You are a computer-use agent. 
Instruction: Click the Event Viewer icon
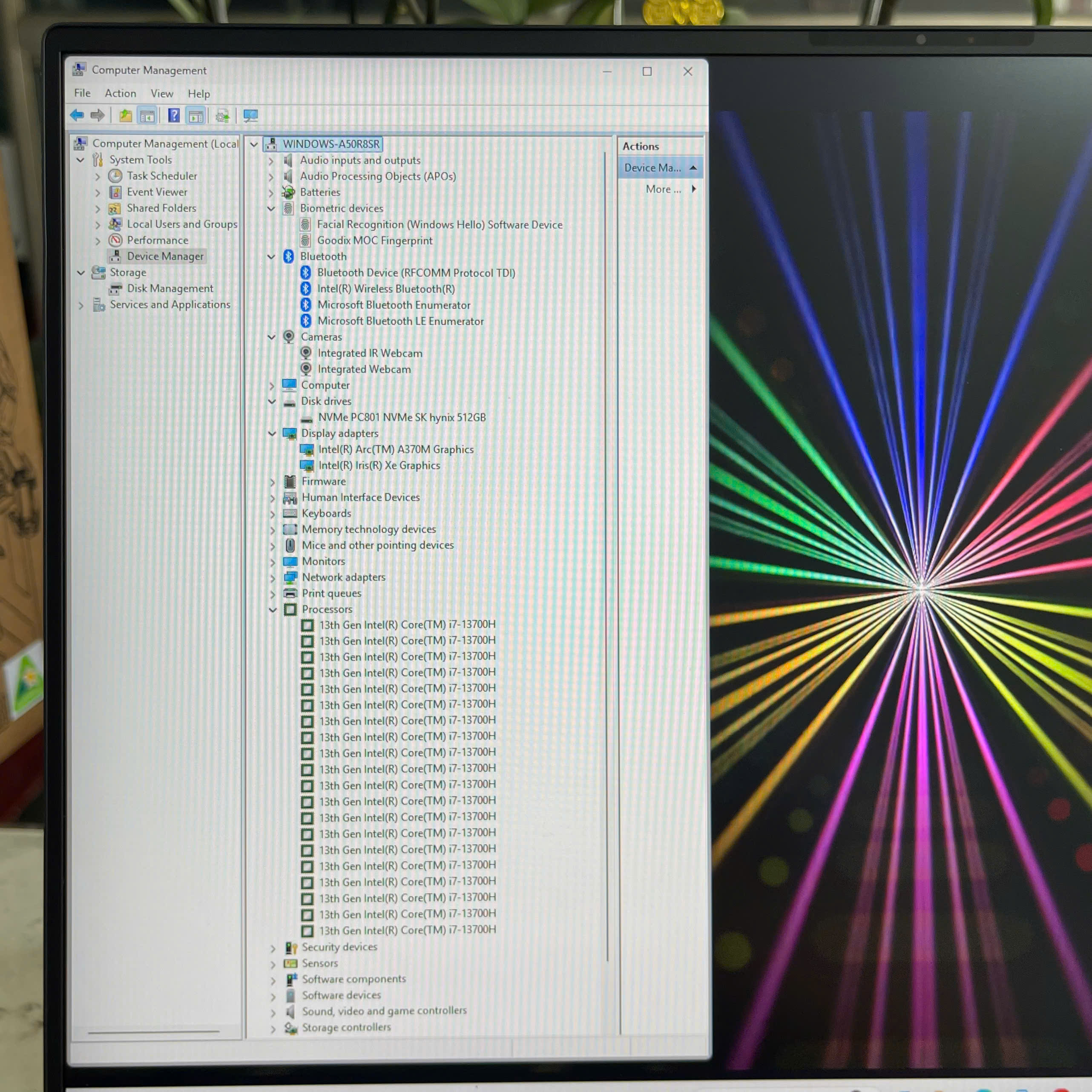(115, 192)
